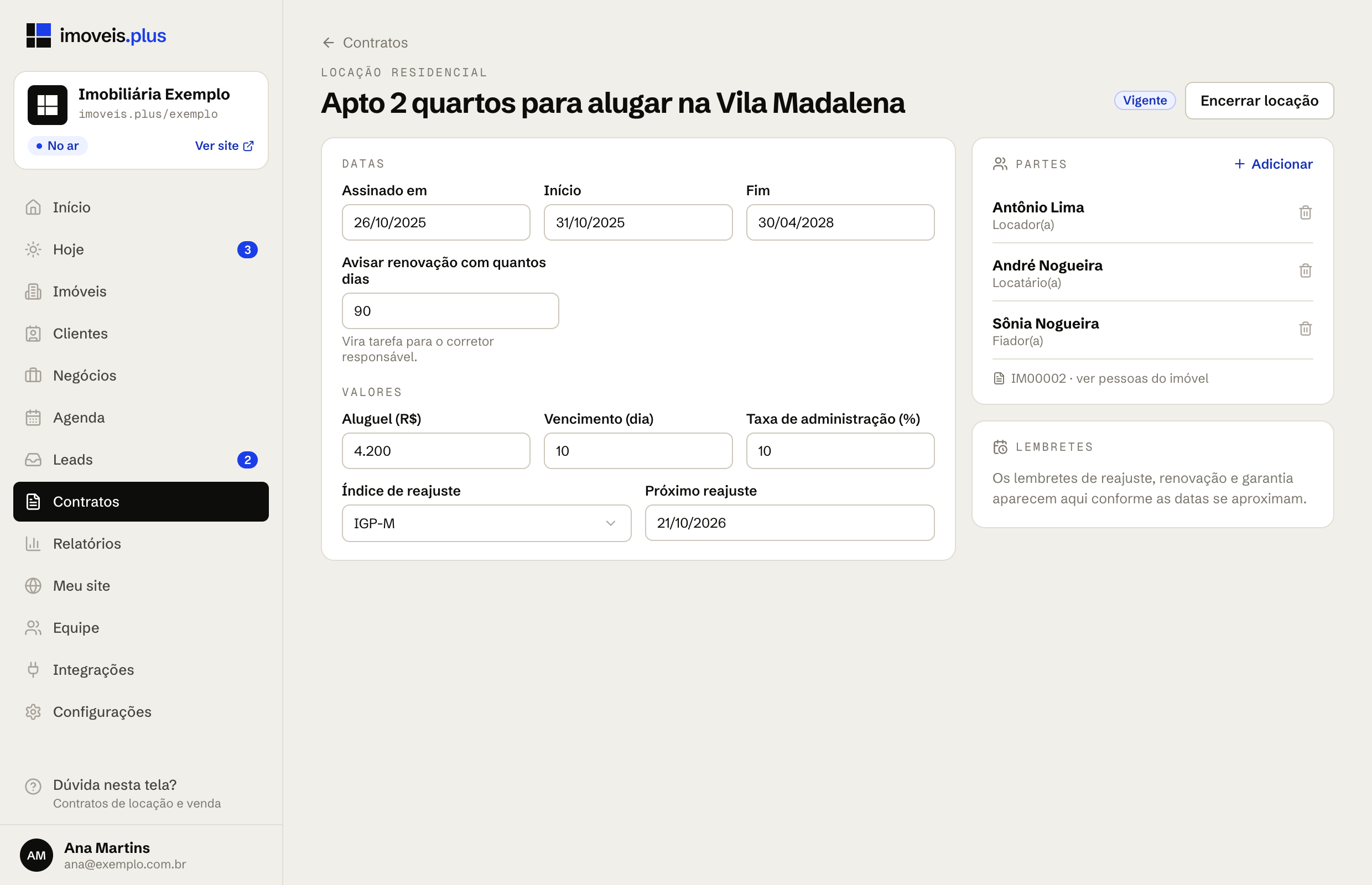Click the Assinado em date field
Screen dimensions: 1372x885
coord(436,222)
